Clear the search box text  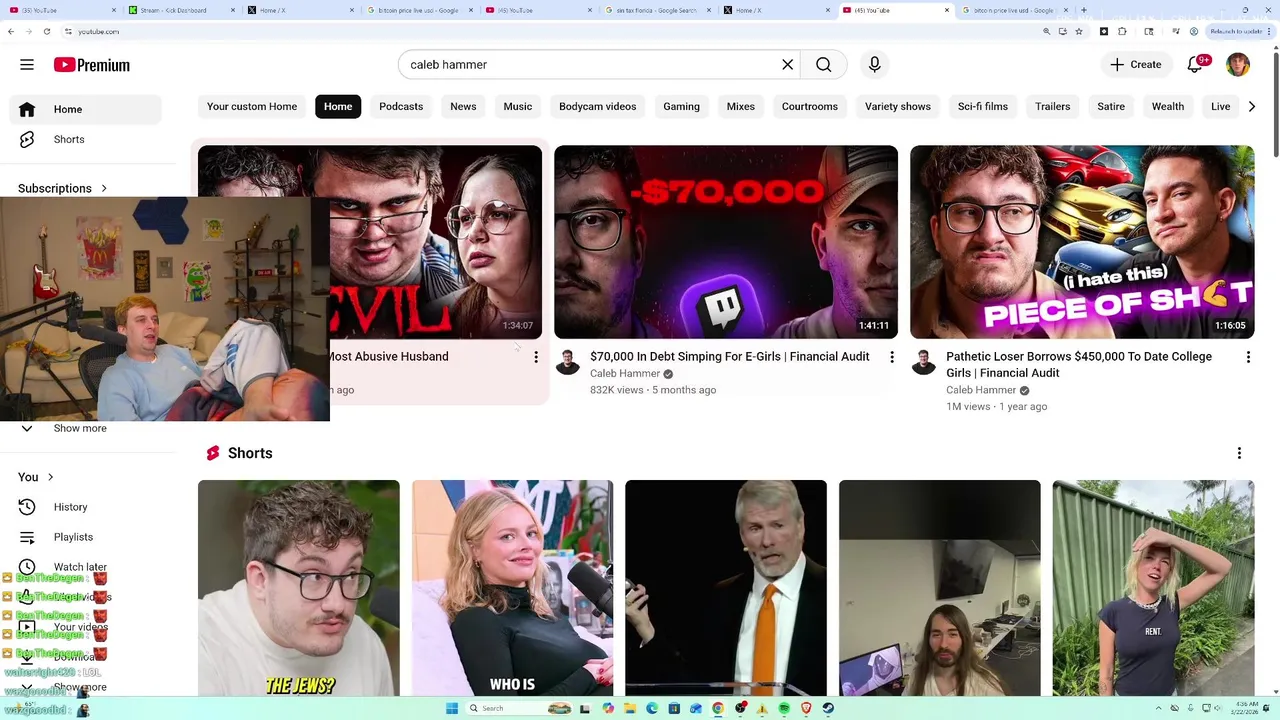[x=788, y=65]
